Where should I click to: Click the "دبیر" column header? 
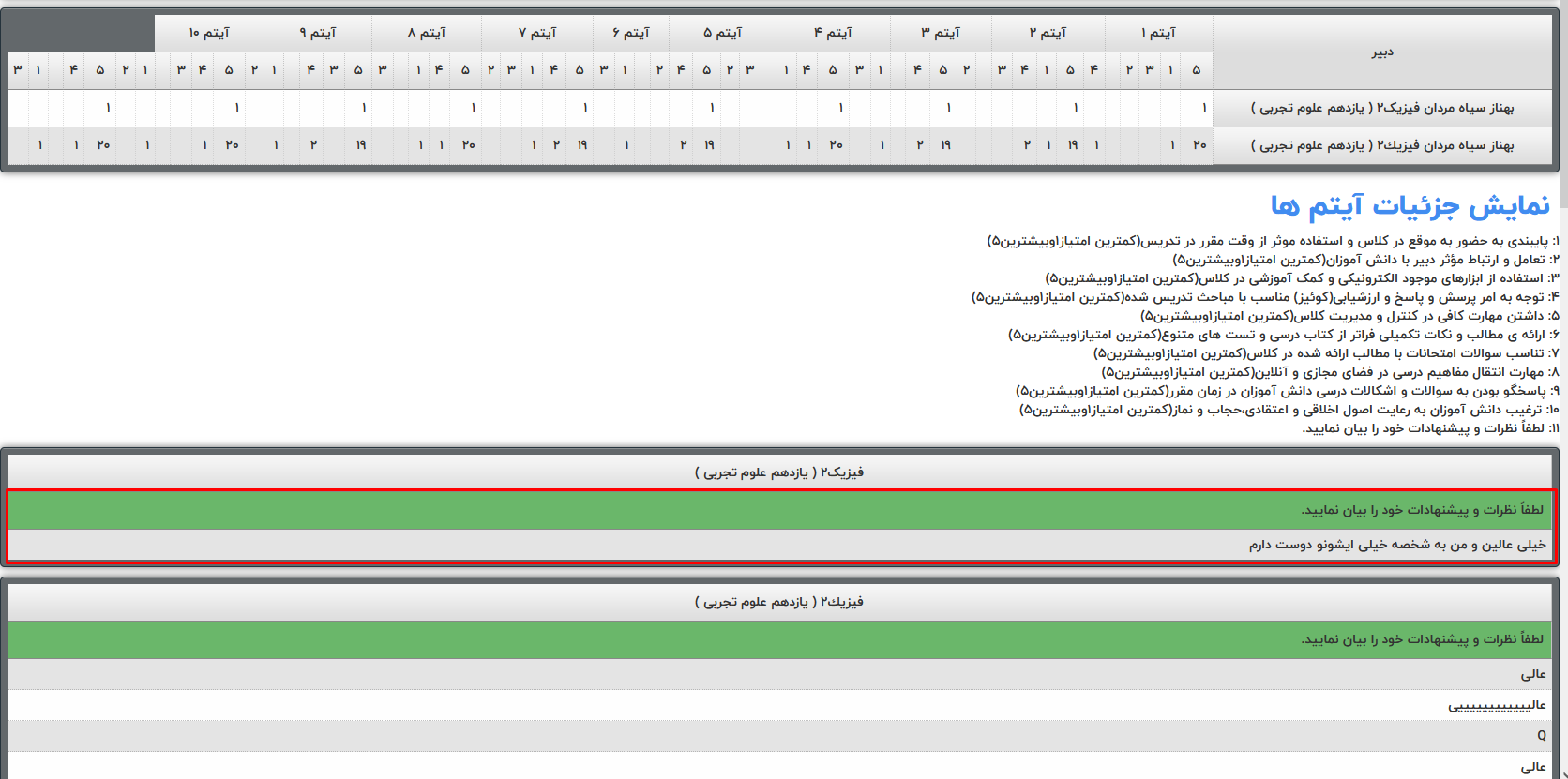point(1381,52)
